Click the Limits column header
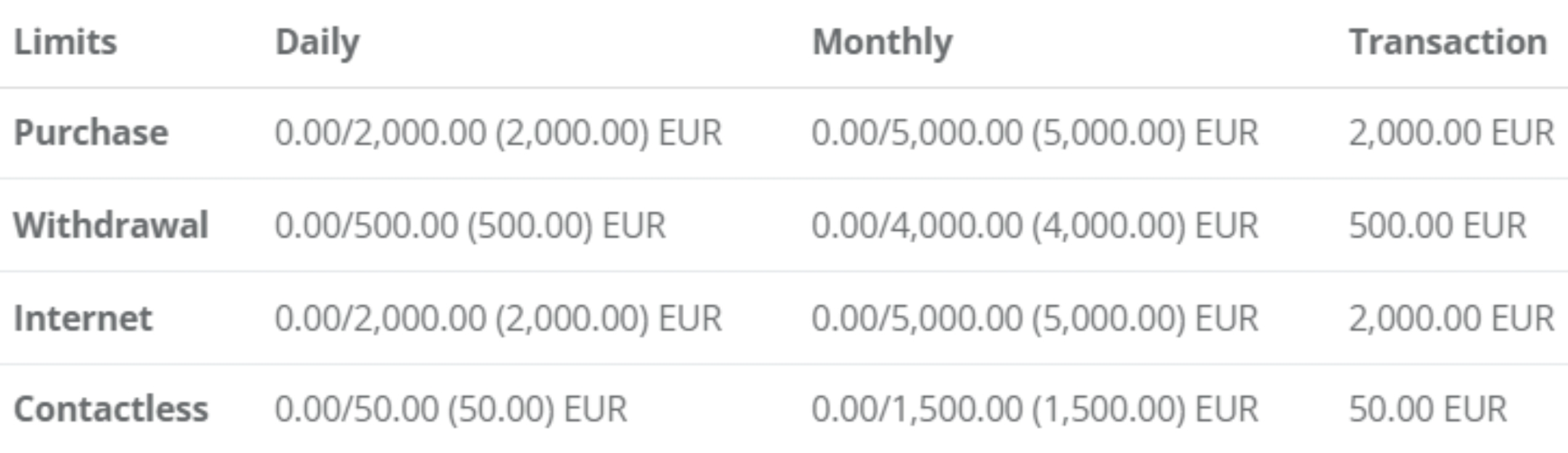 (x=65, y=42)
